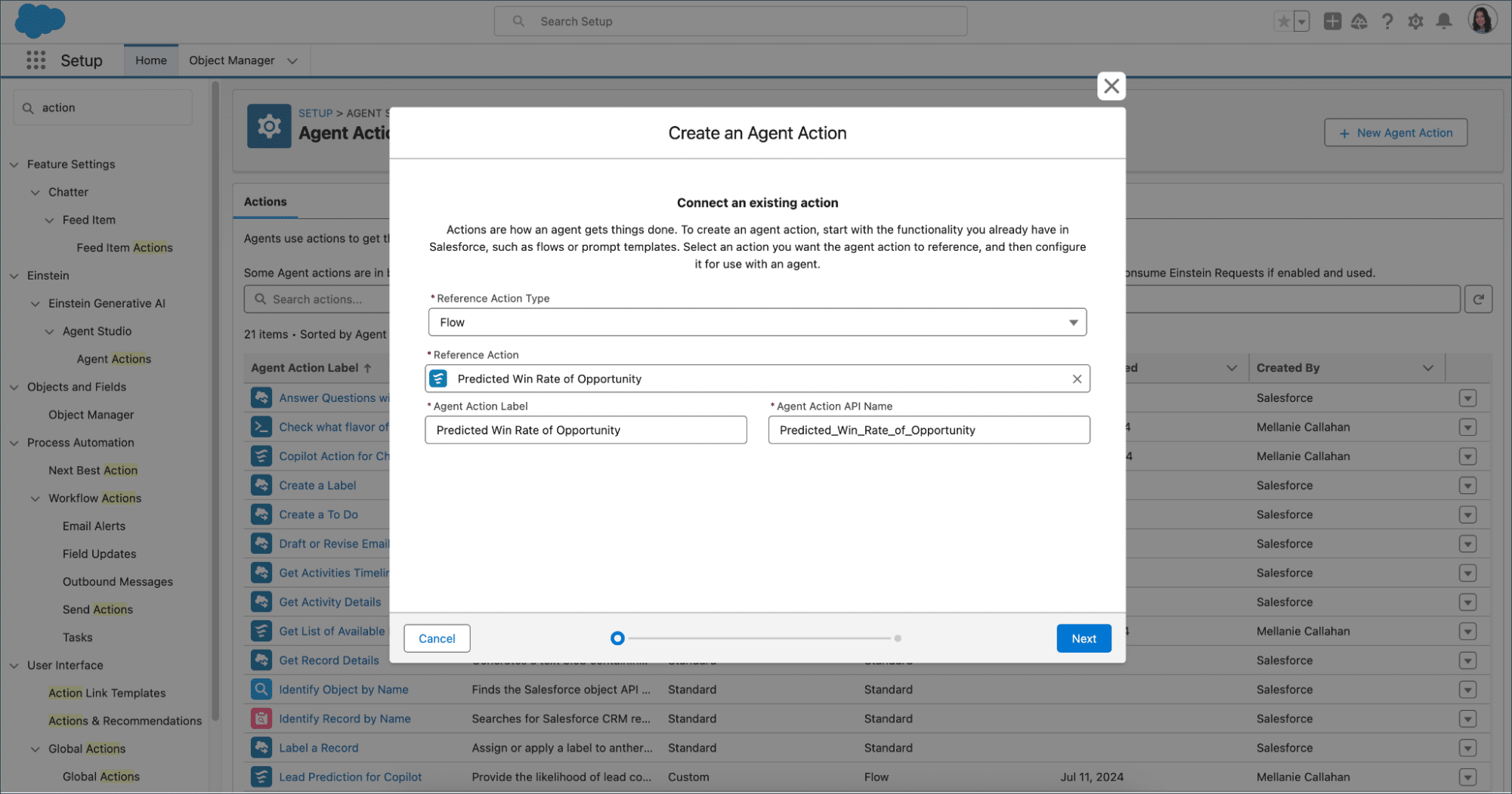The image size is (1512, 794).
Task: Clear the Predicted Win Rate reference action
Action: (x=1077, y=379)
